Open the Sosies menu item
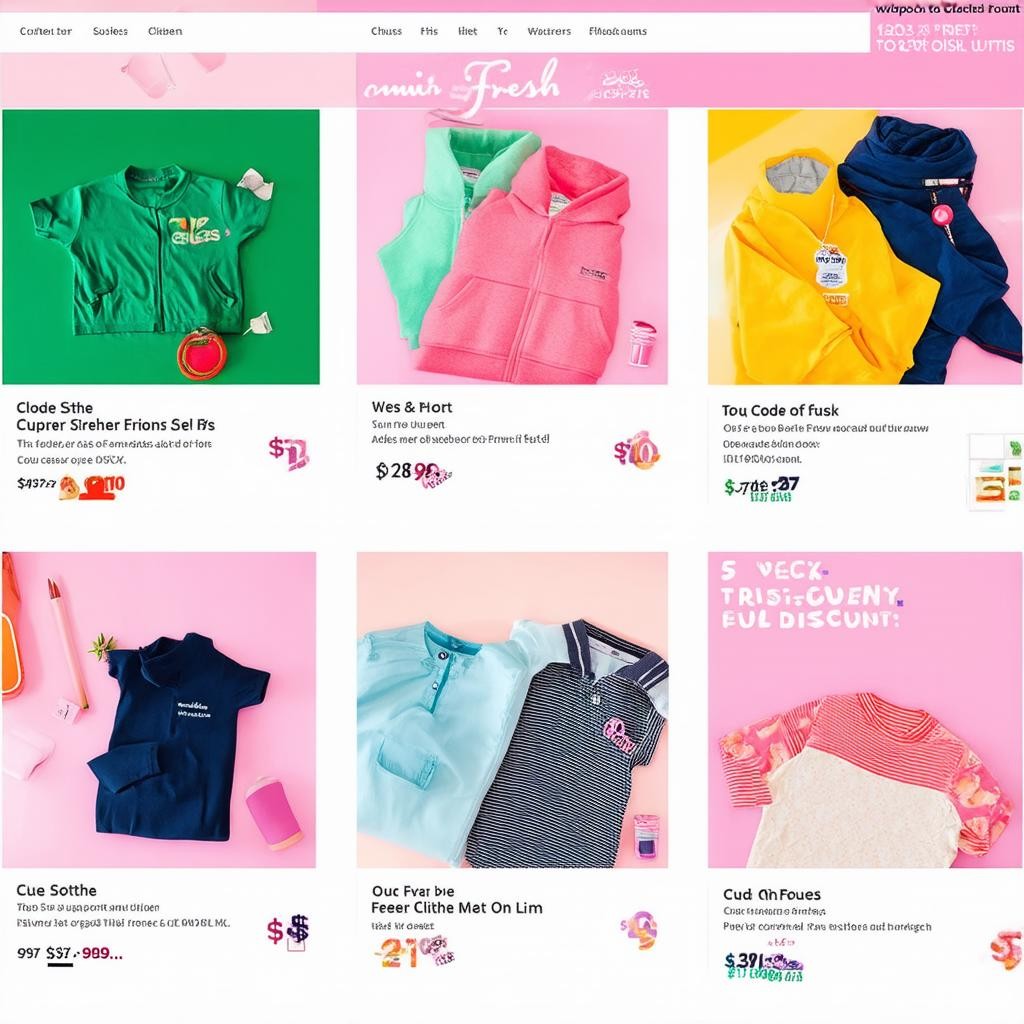1024x1024 pixels. [x=110, y=31]
